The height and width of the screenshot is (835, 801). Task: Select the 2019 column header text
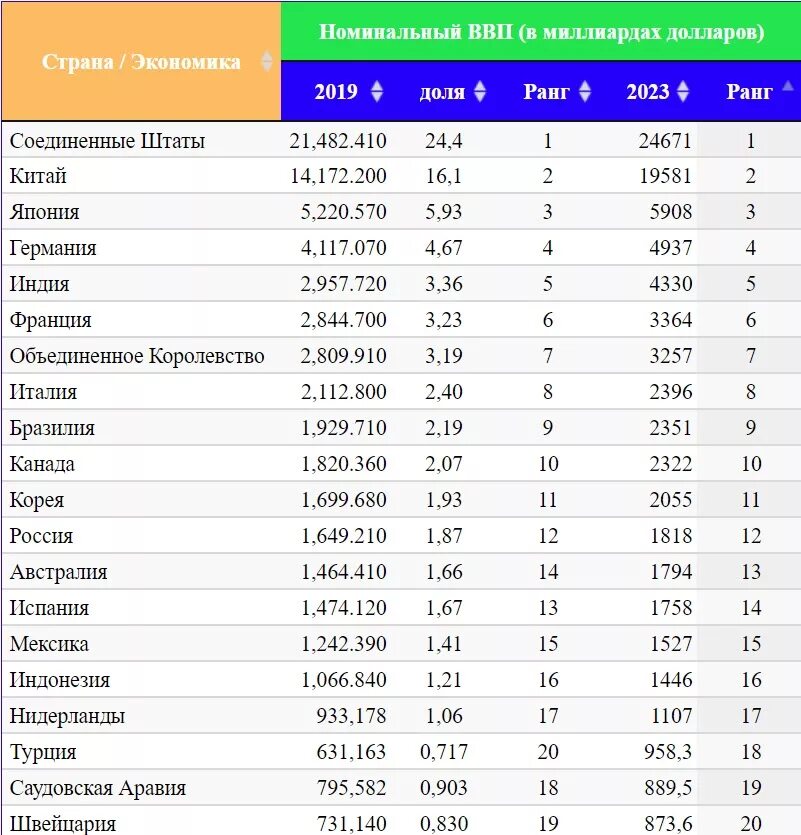pos(336,92)
